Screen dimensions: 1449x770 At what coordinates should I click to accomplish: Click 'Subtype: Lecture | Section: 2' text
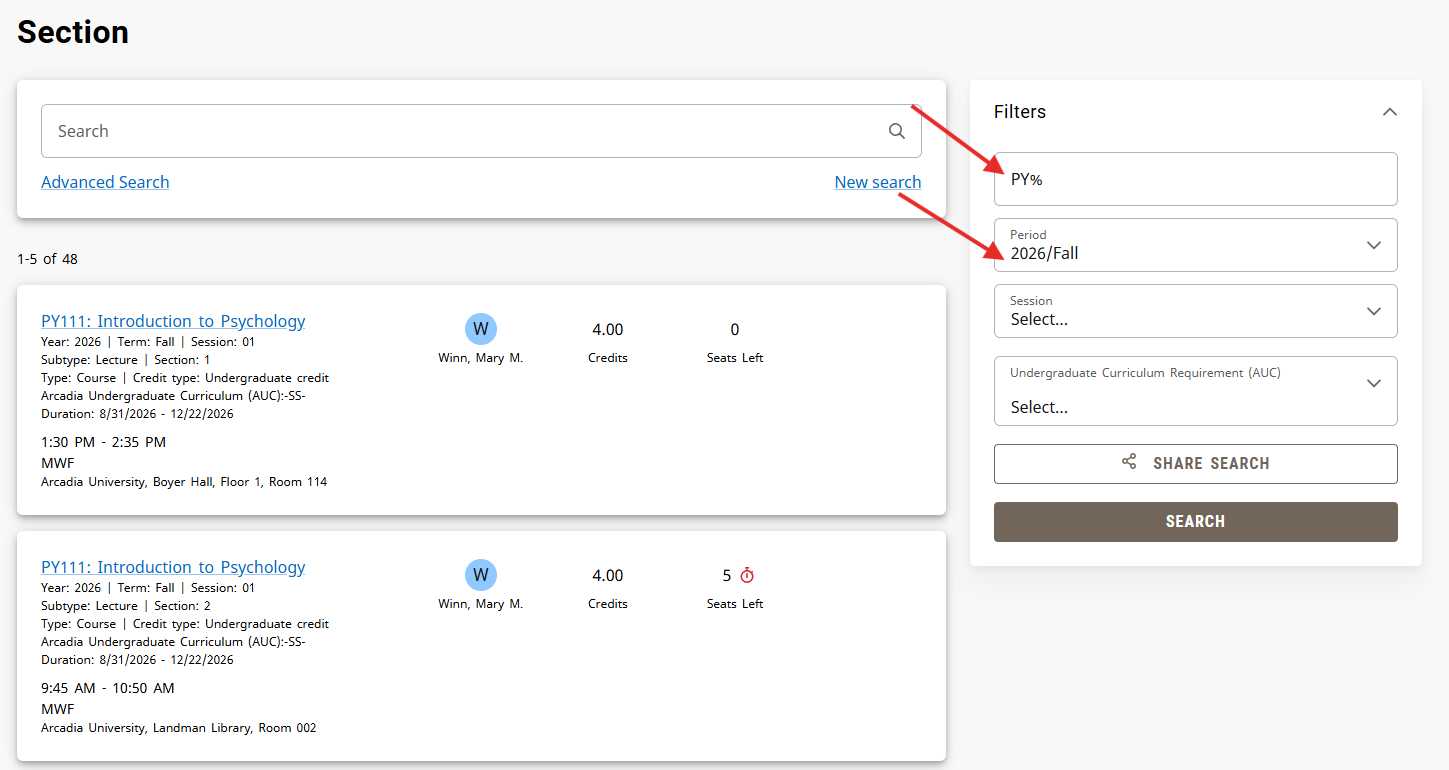coord(126,606)
